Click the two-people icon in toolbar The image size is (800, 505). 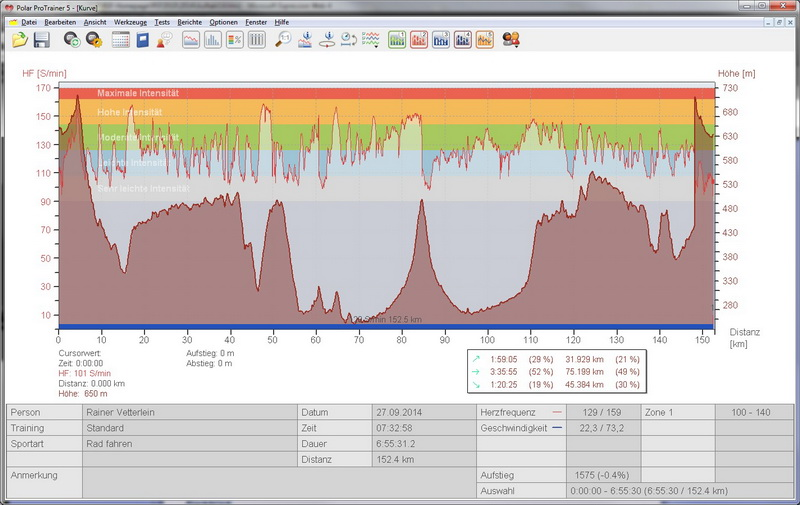(x=511, y=40)
